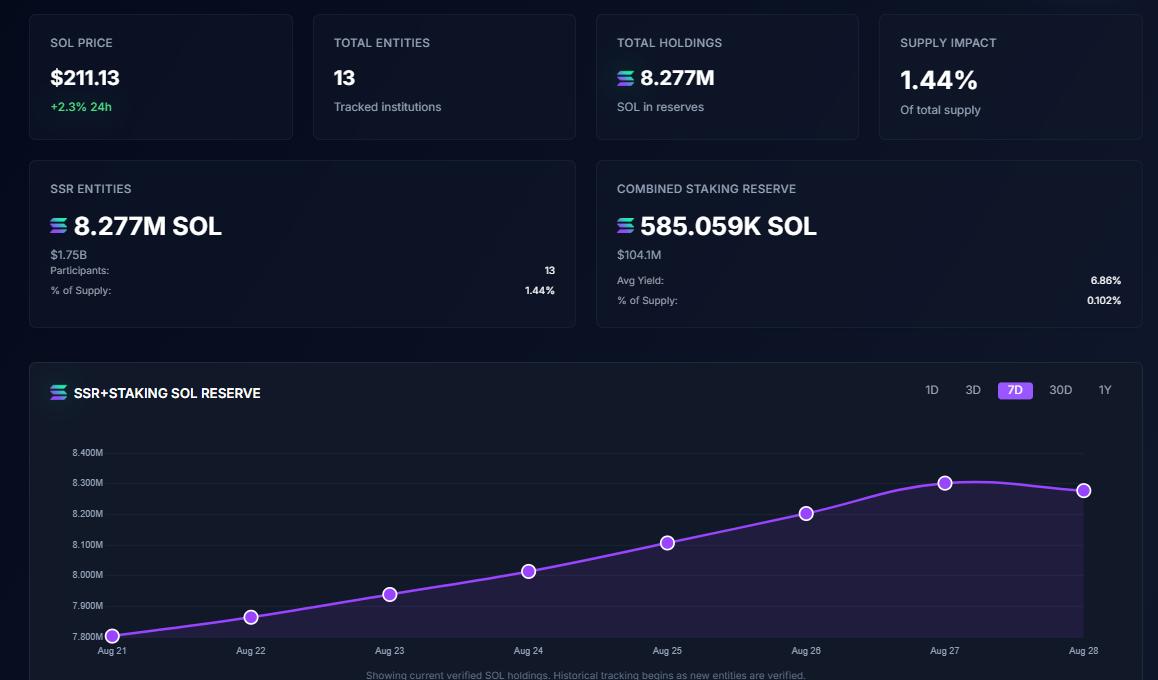Viewport: 1158px width, 680px height.
Task: Click the Aug 25 data point
Action: click(667, 543)
